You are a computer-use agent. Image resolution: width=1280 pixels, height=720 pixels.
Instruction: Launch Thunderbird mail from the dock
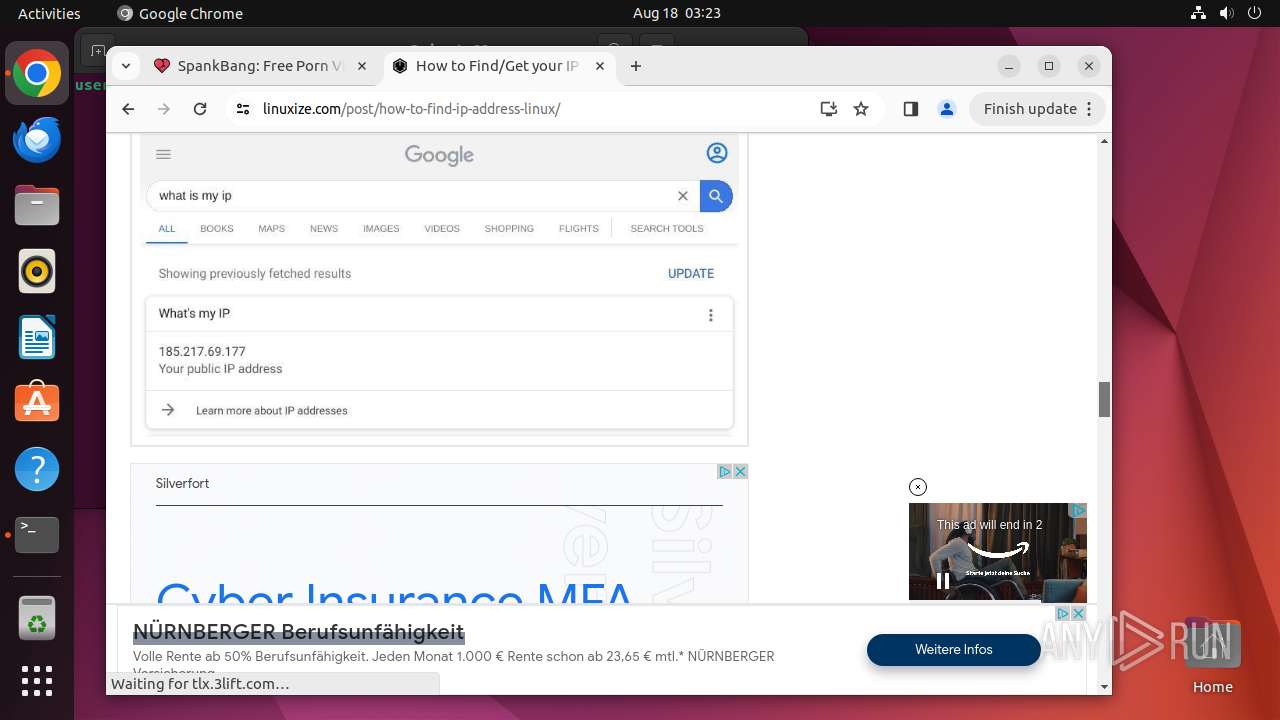[37, 140]
